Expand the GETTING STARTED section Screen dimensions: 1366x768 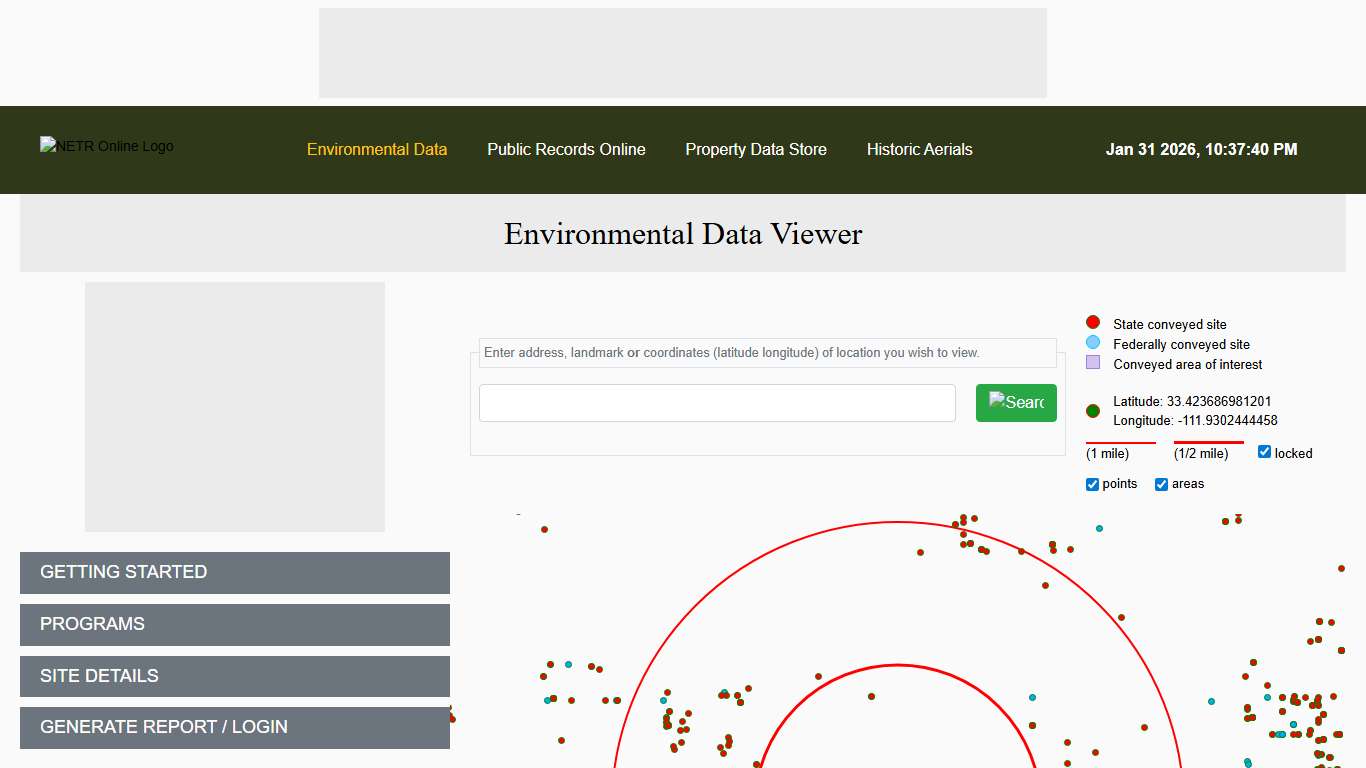point(234,572)
